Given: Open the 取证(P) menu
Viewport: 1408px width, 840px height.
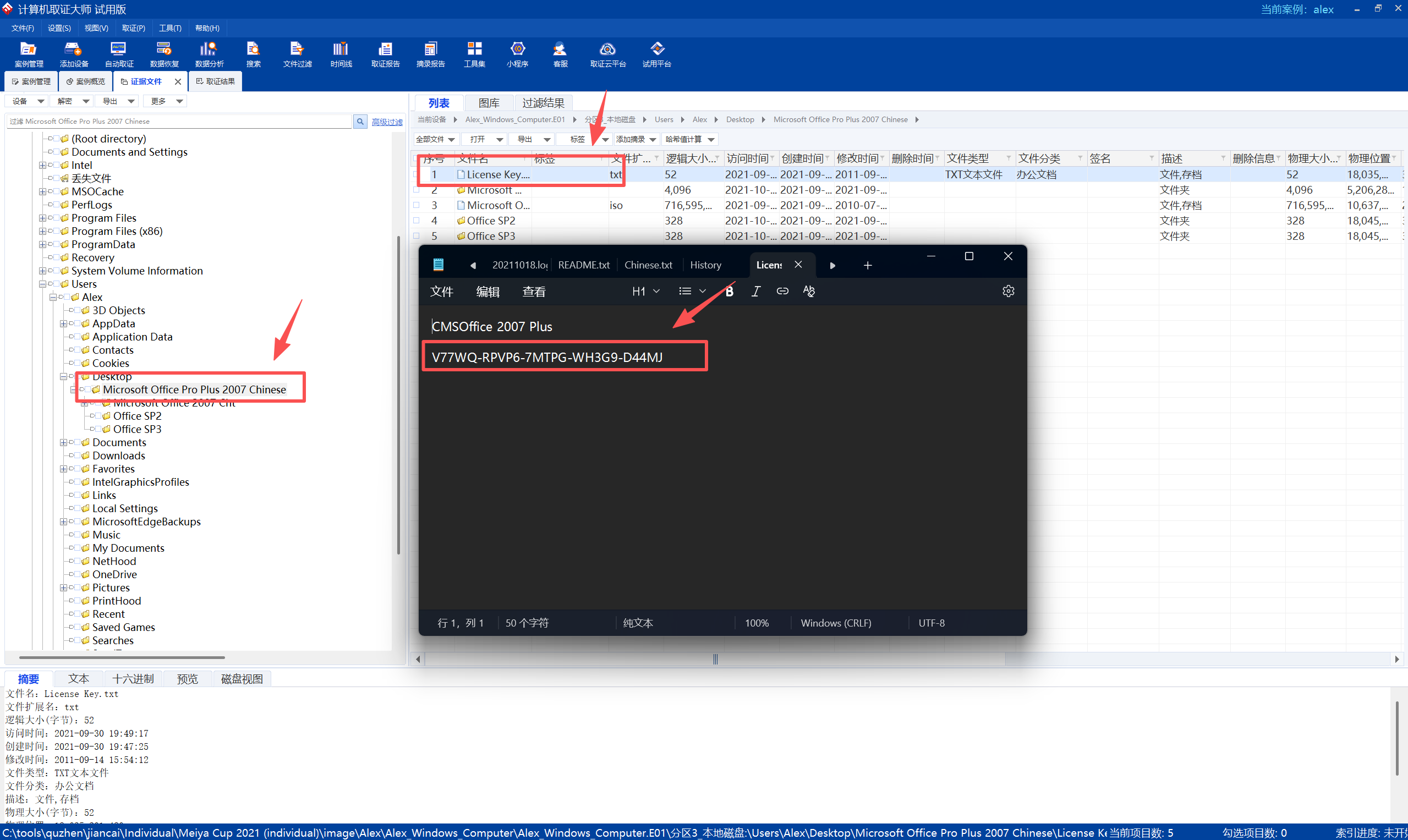Looking at the screenshot, I should pos(134,28).
